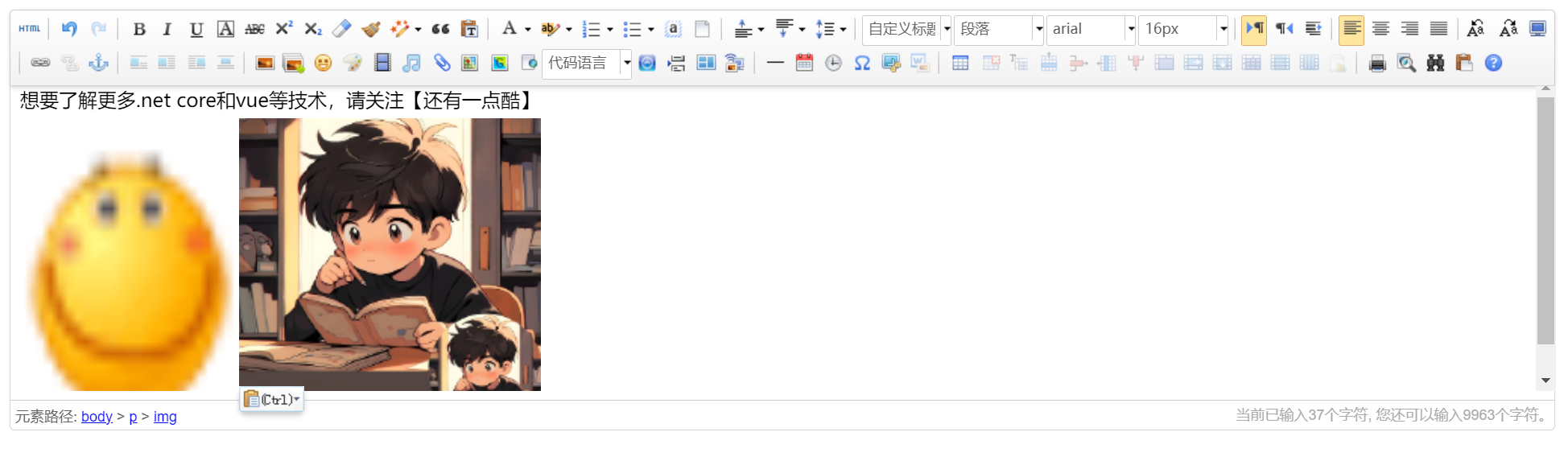Insert a hyperlink chain icon
This screenshot has width=1568, height=465.
click(40, 63)
